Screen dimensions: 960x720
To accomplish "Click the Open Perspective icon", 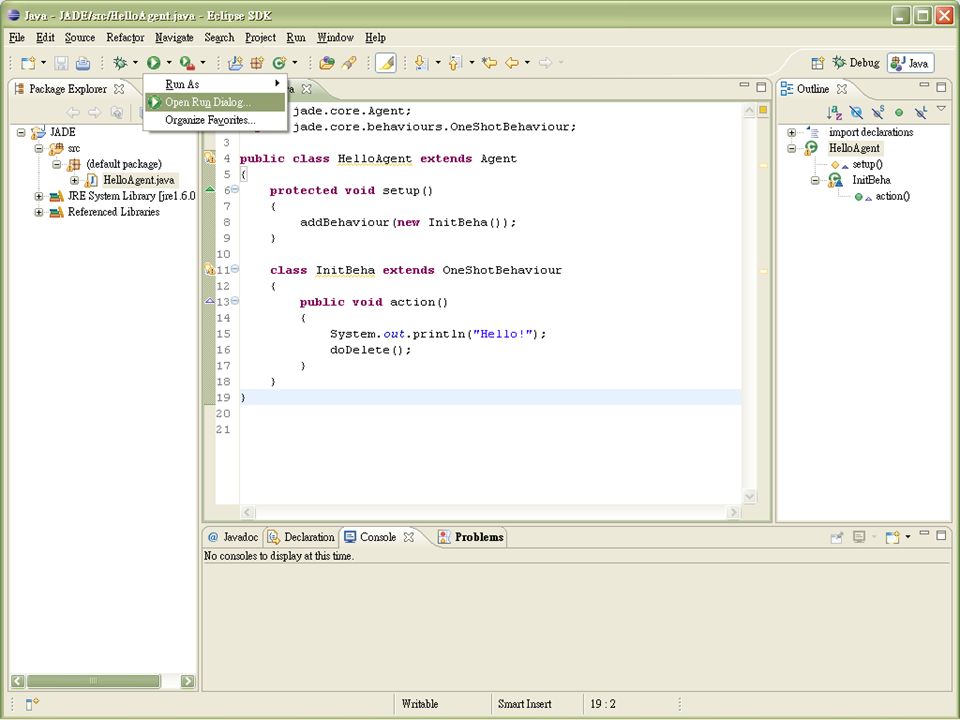I will [x=817, y=63].
